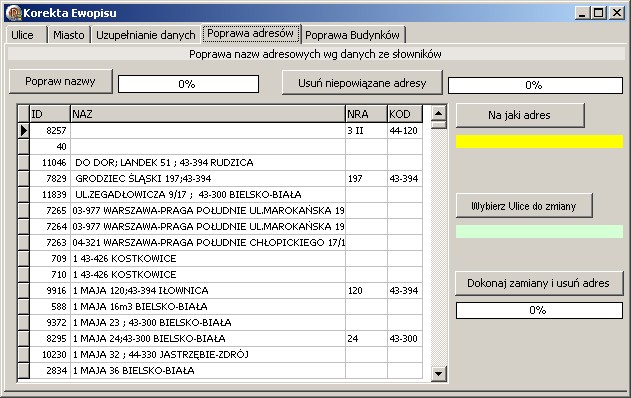Click 1 MAJA 36 BIELSKO-BIAŁA cell
Viewport: 631px width, 398px height.
tap(208, 371)
